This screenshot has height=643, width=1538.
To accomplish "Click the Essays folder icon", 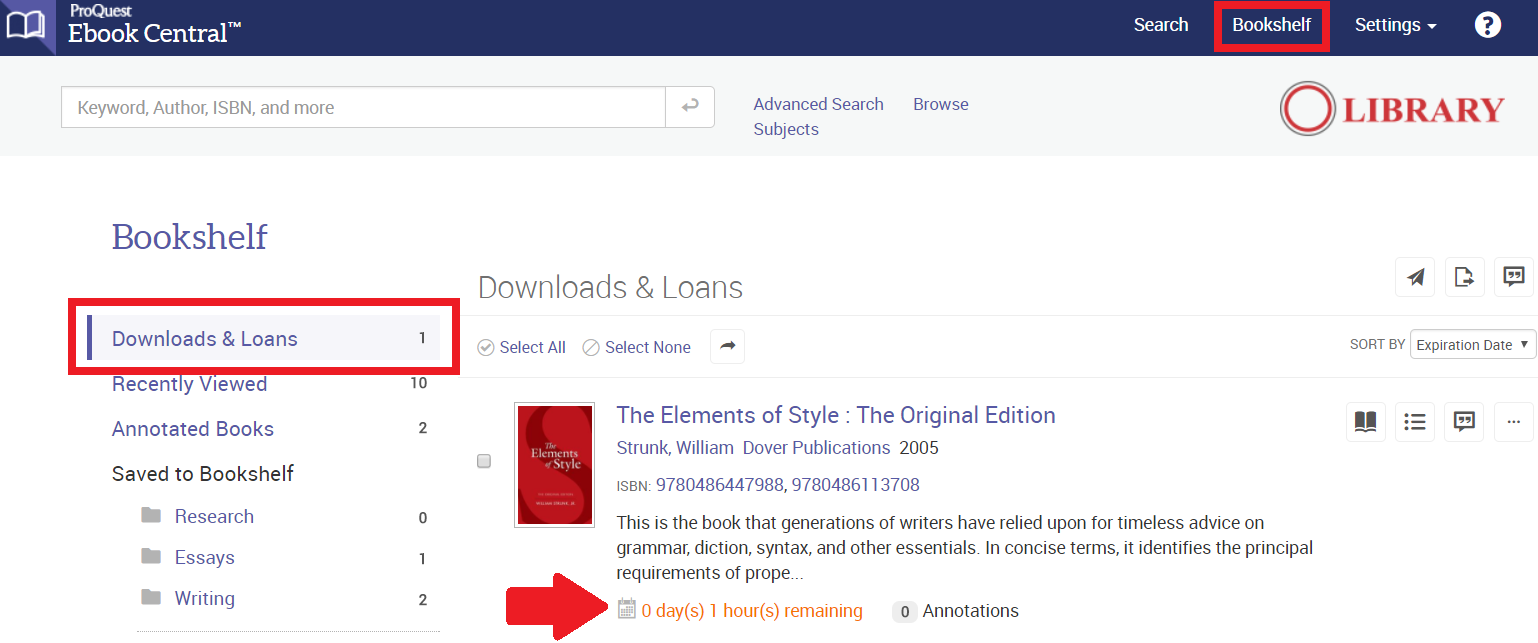I will coord(151,556).
